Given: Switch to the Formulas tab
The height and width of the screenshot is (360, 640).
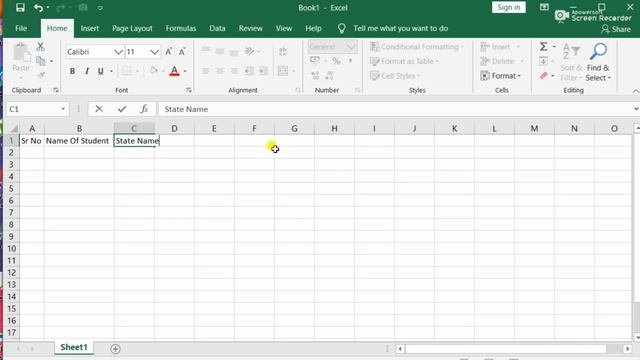Looking at the screenshot, I should point(180,28).
